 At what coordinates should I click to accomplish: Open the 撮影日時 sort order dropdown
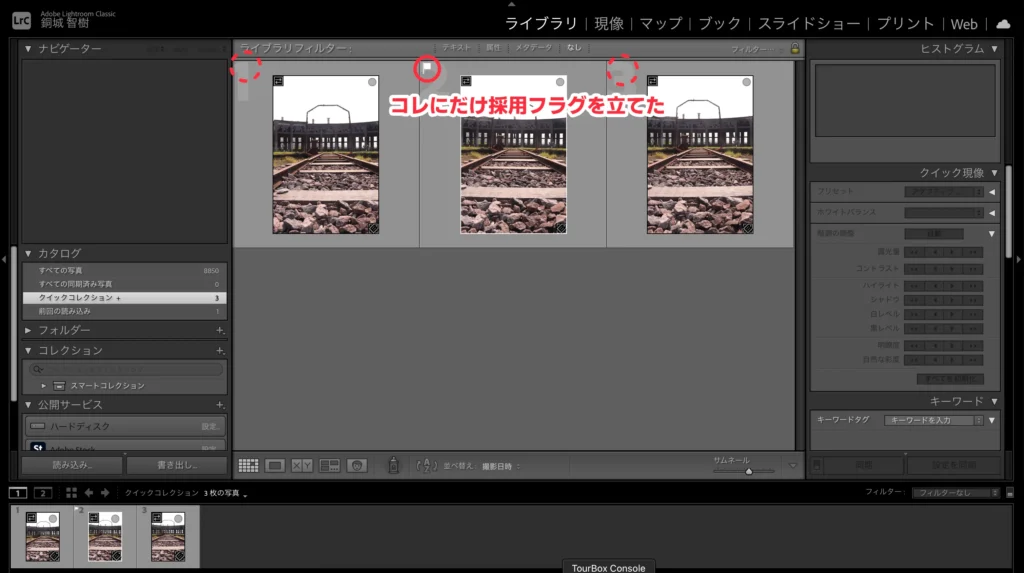click(x=501, y=467)
